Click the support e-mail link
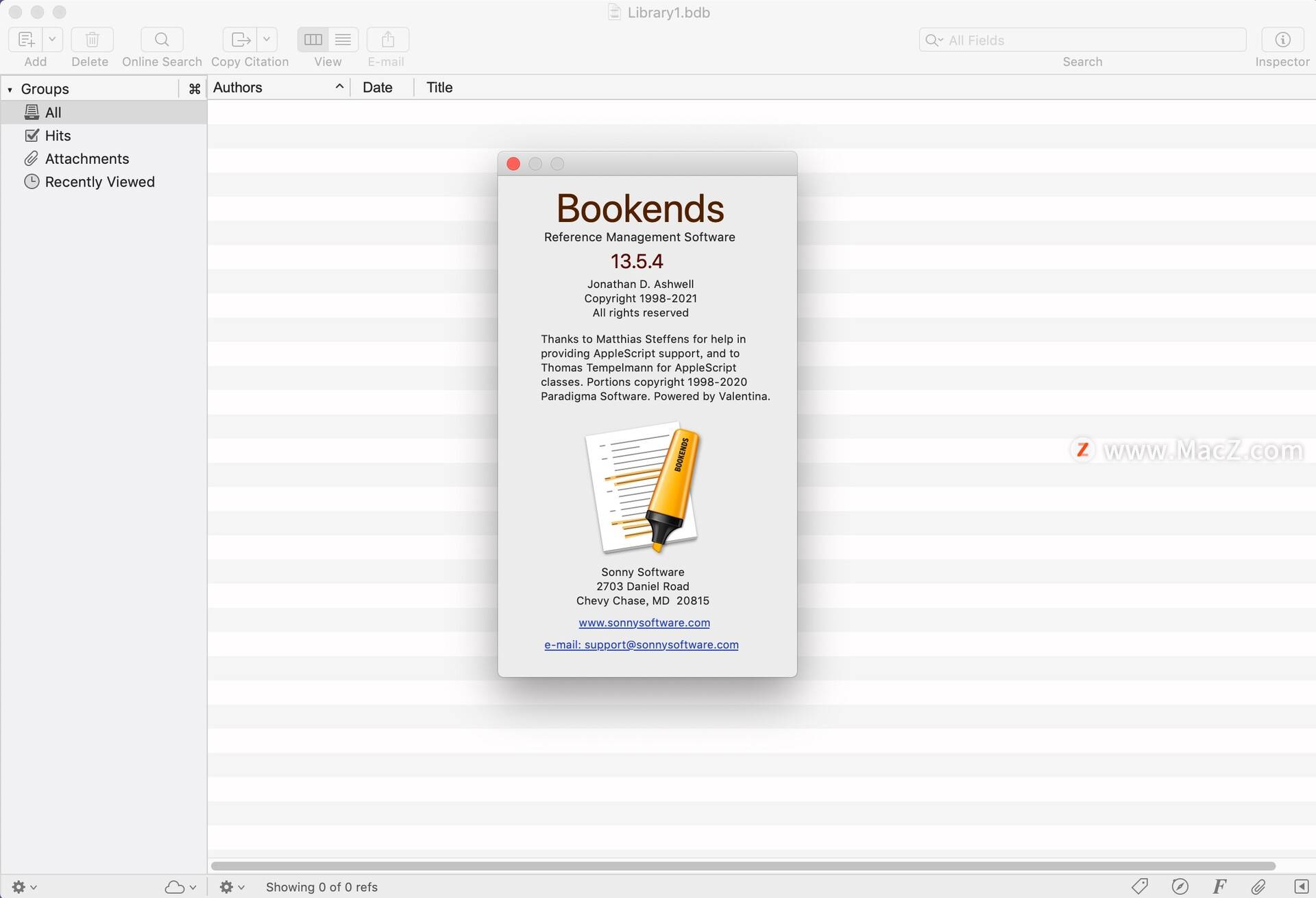The width and height of the screenshot is (1316, 898). pyautogui.click(x=641, y=645)
